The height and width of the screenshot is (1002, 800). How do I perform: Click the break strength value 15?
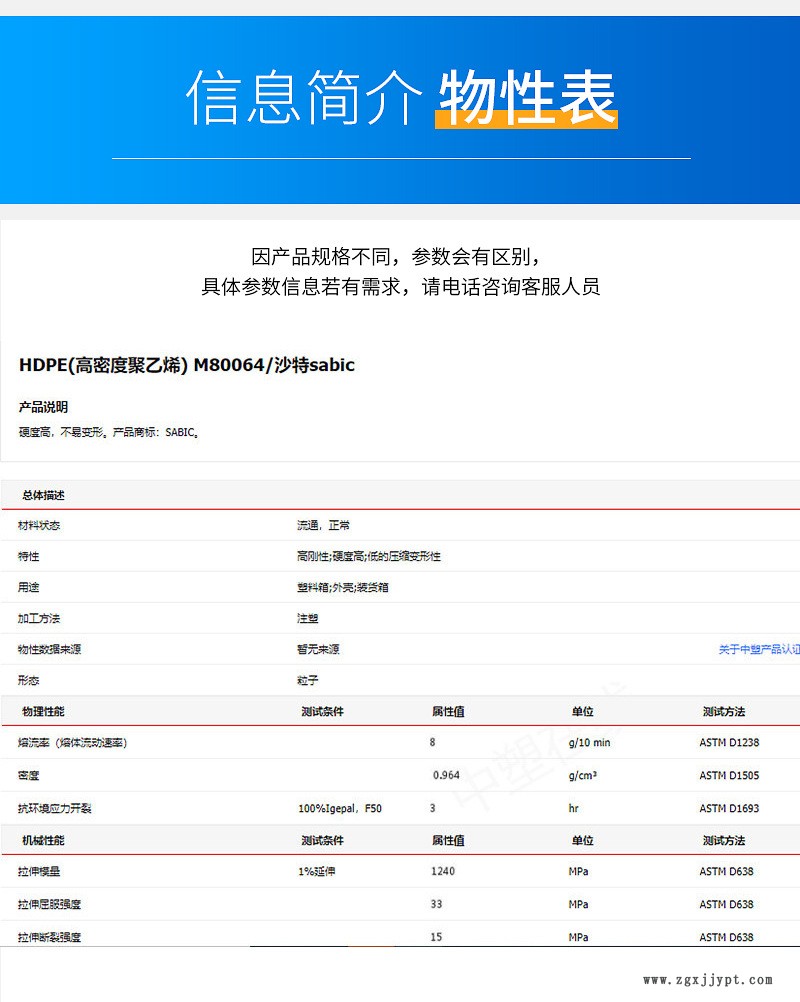click(x=436, y=937)
